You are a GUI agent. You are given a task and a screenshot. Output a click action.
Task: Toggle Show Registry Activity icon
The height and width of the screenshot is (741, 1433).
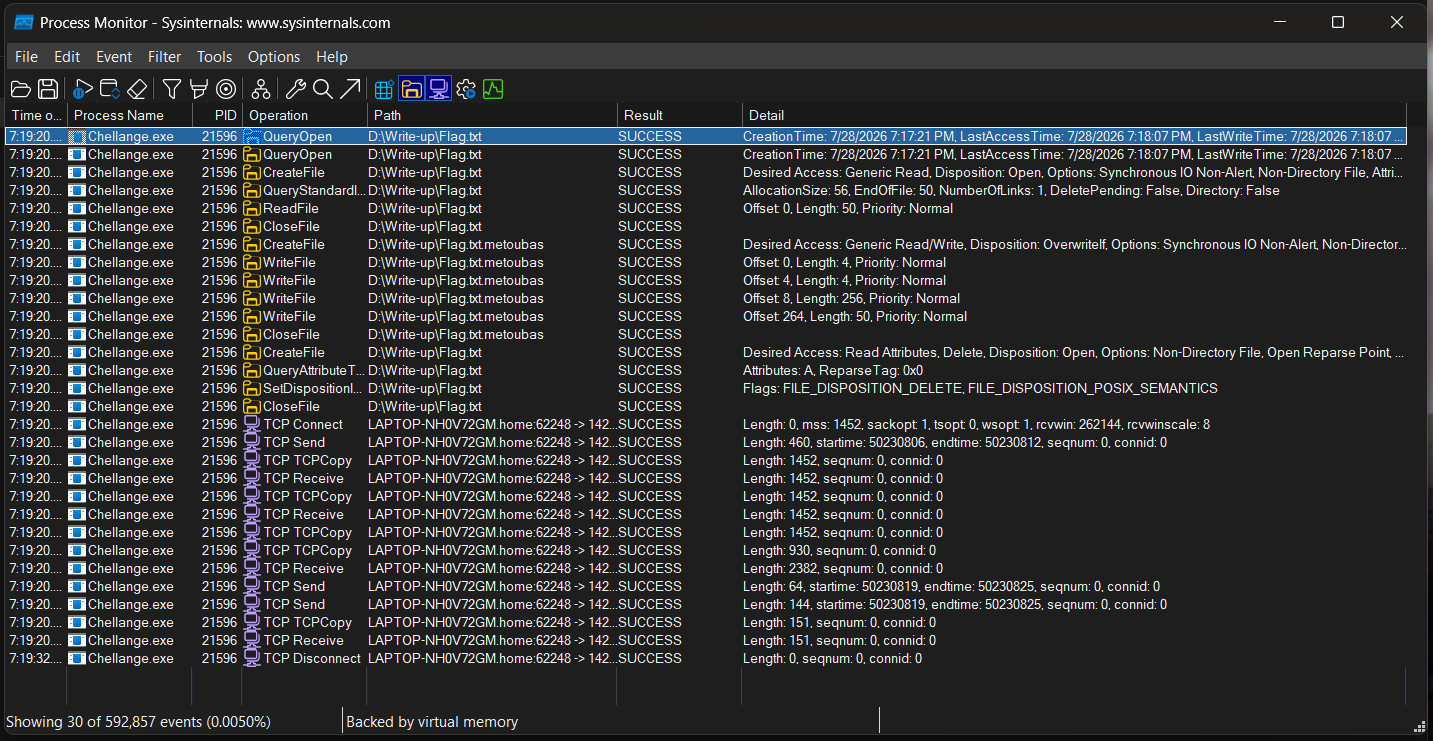tap(384, 89)
